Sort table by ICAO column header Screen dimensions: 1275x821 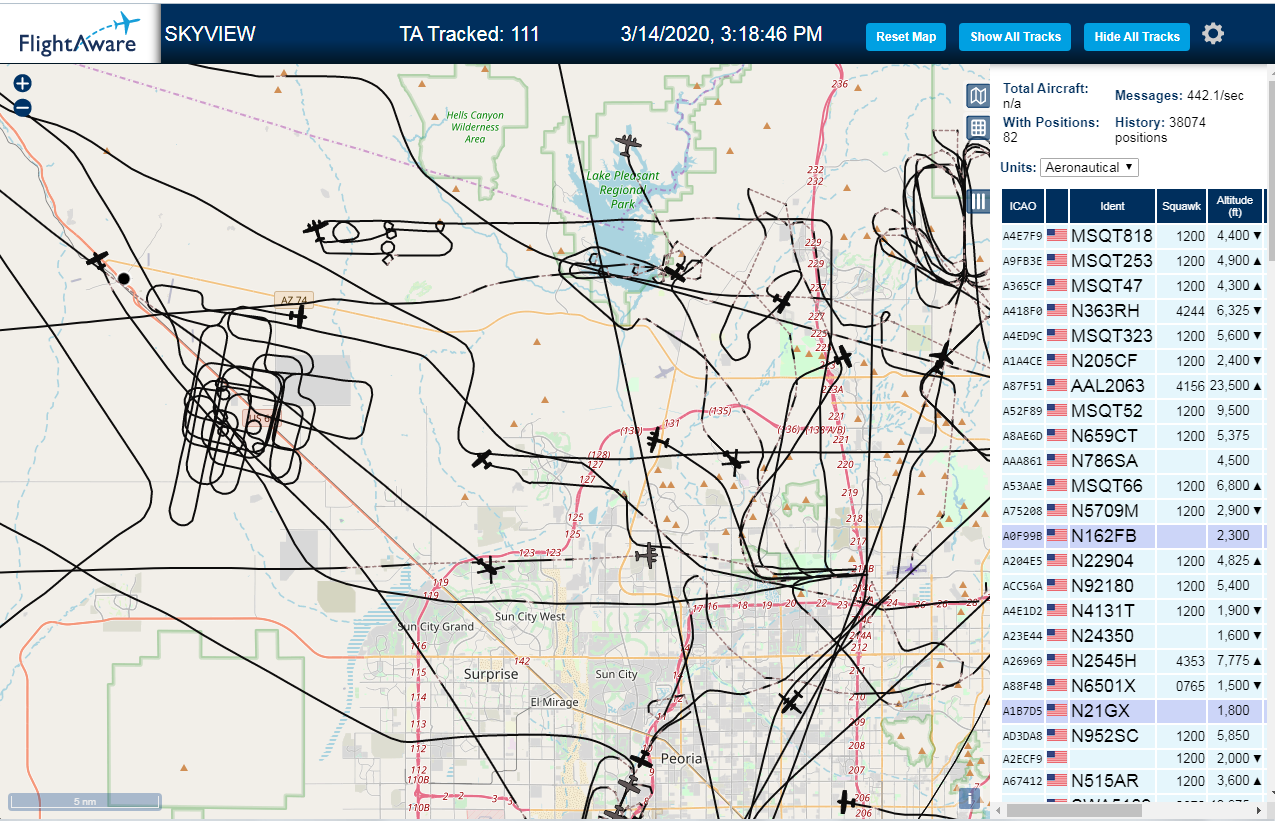[x=1023, y=206]
